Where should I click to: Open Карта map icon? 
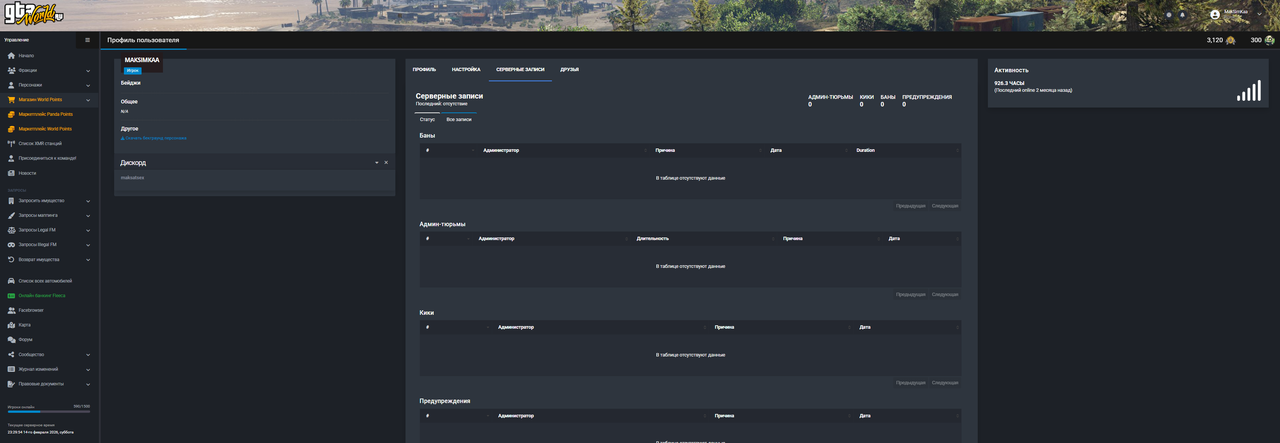[11, 325]
